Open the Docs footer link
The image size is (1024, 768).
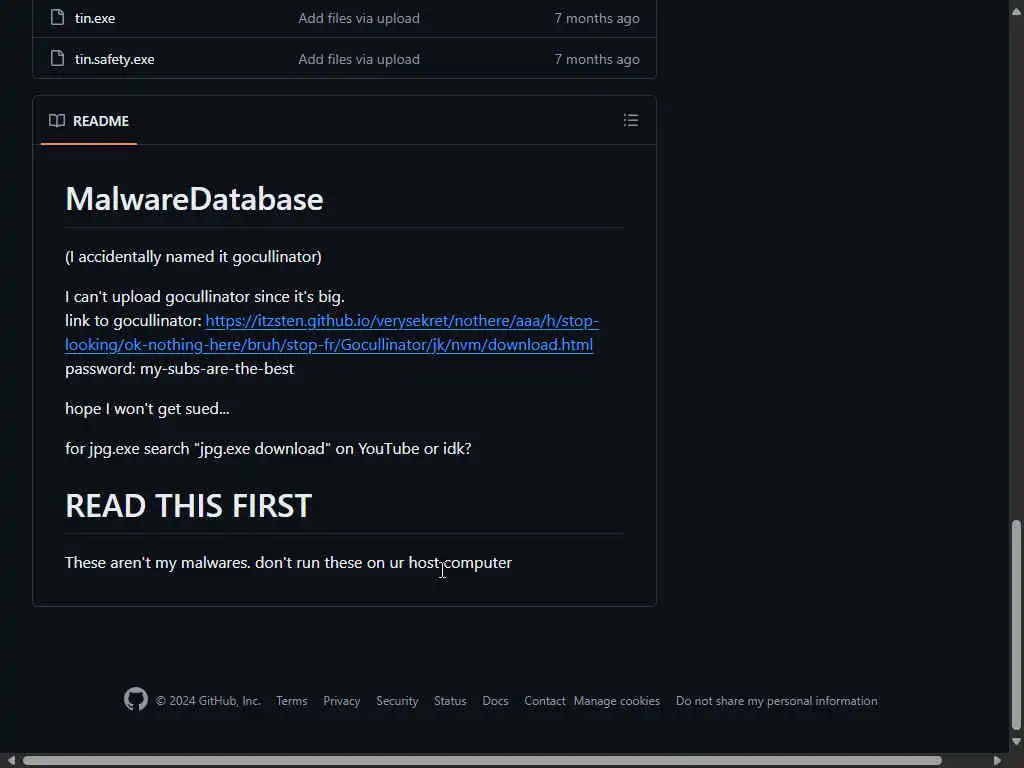(495, 701)
